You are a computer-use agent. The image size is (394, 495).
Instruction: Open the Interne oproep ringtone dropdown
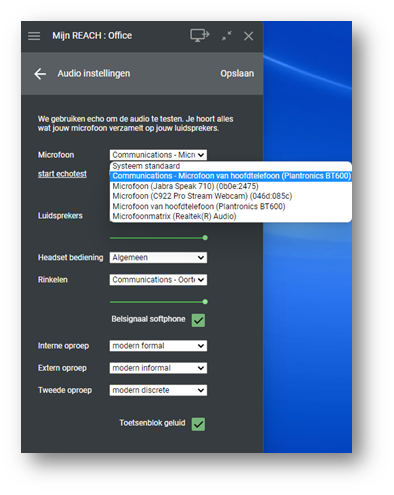158,346
